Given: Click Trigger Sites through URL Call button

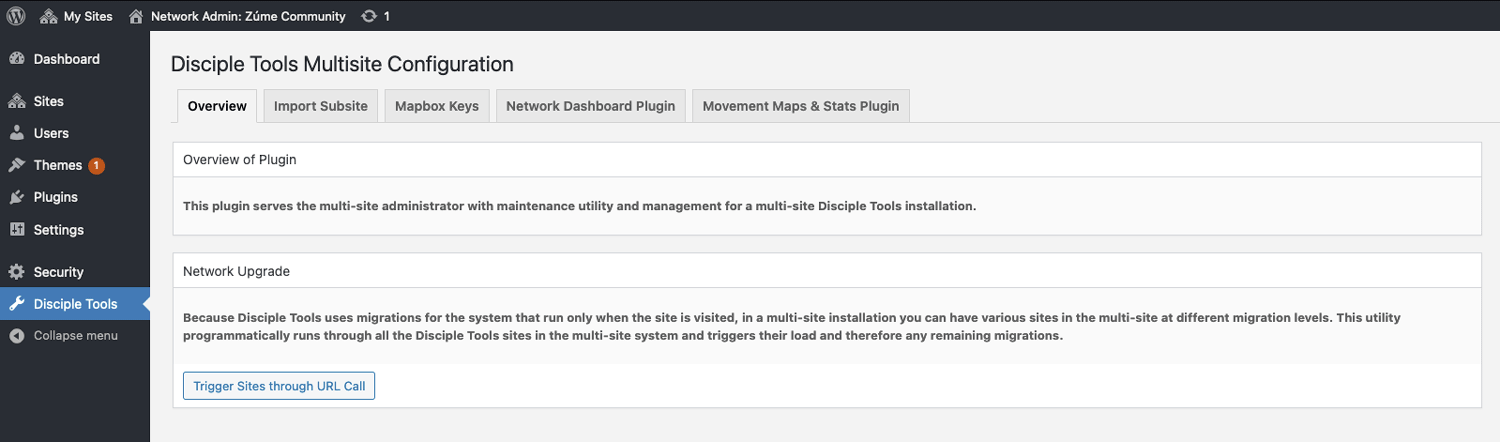Looking at the screenshot, I should click(x=279, y=385).
